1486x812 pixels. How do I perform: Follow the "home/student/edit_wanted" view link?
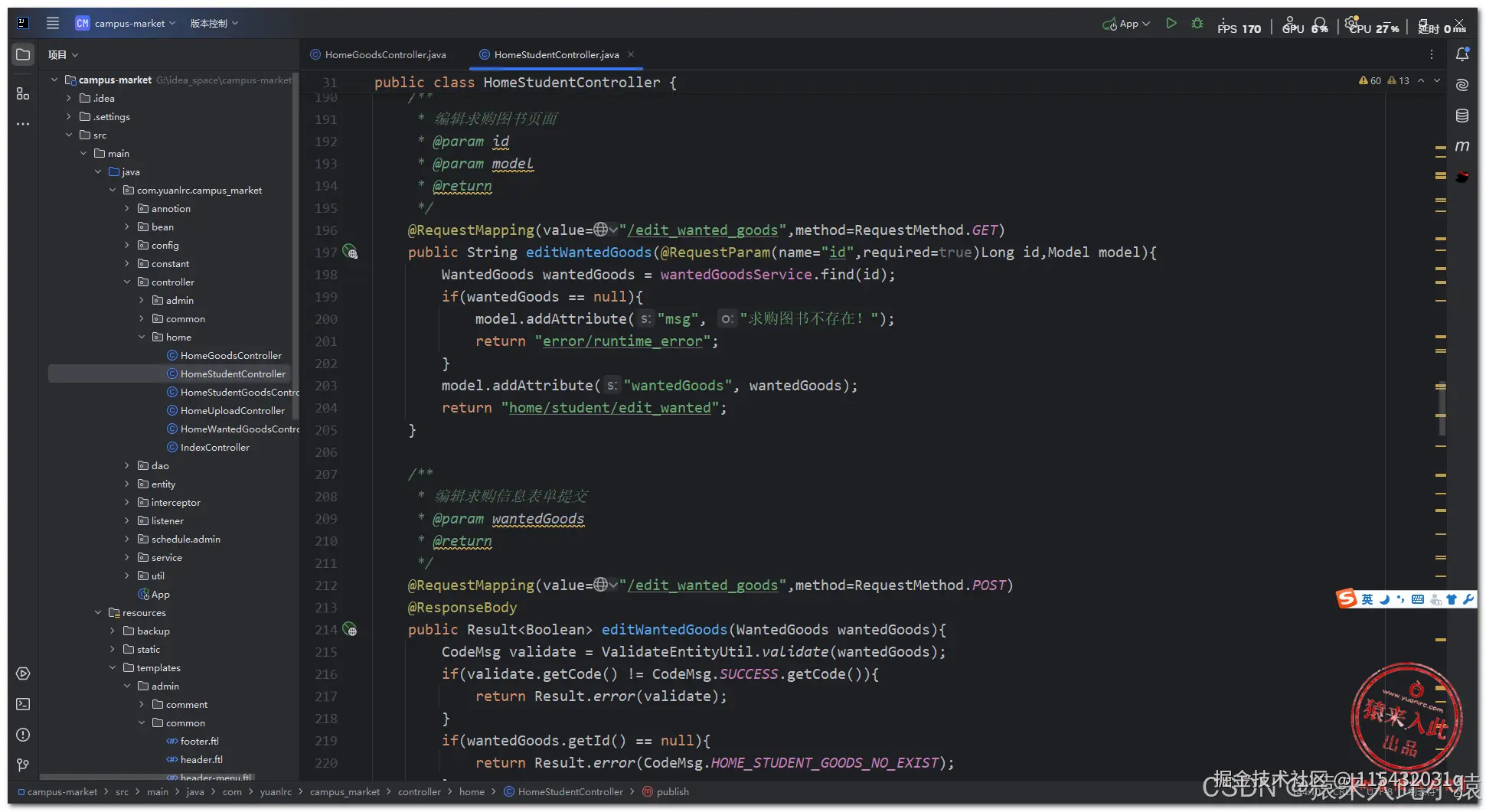610,407
